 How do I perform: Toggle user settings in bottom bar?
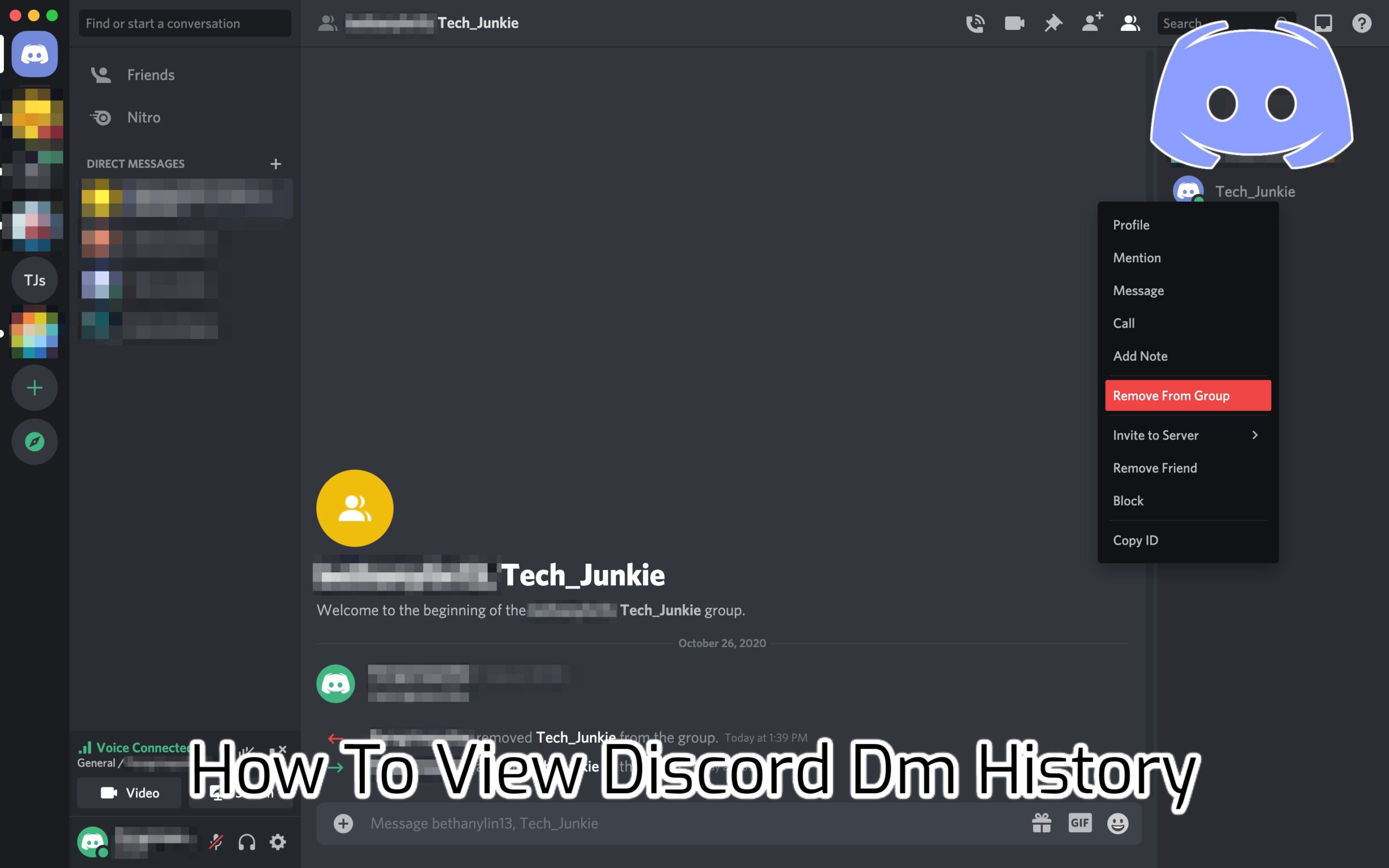[x=278, y=842]
